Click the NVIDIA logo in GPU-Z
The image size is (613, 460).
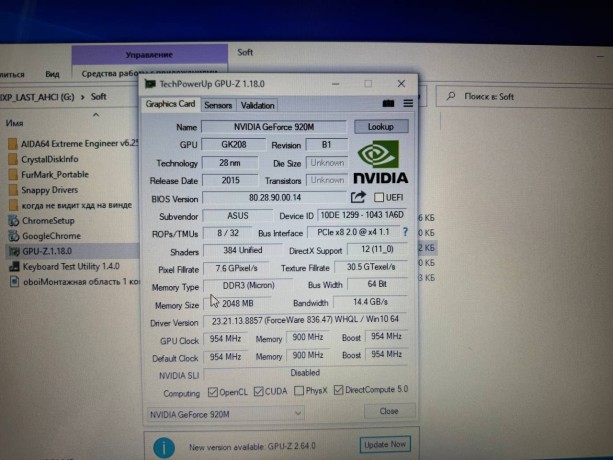pos(380,162)
